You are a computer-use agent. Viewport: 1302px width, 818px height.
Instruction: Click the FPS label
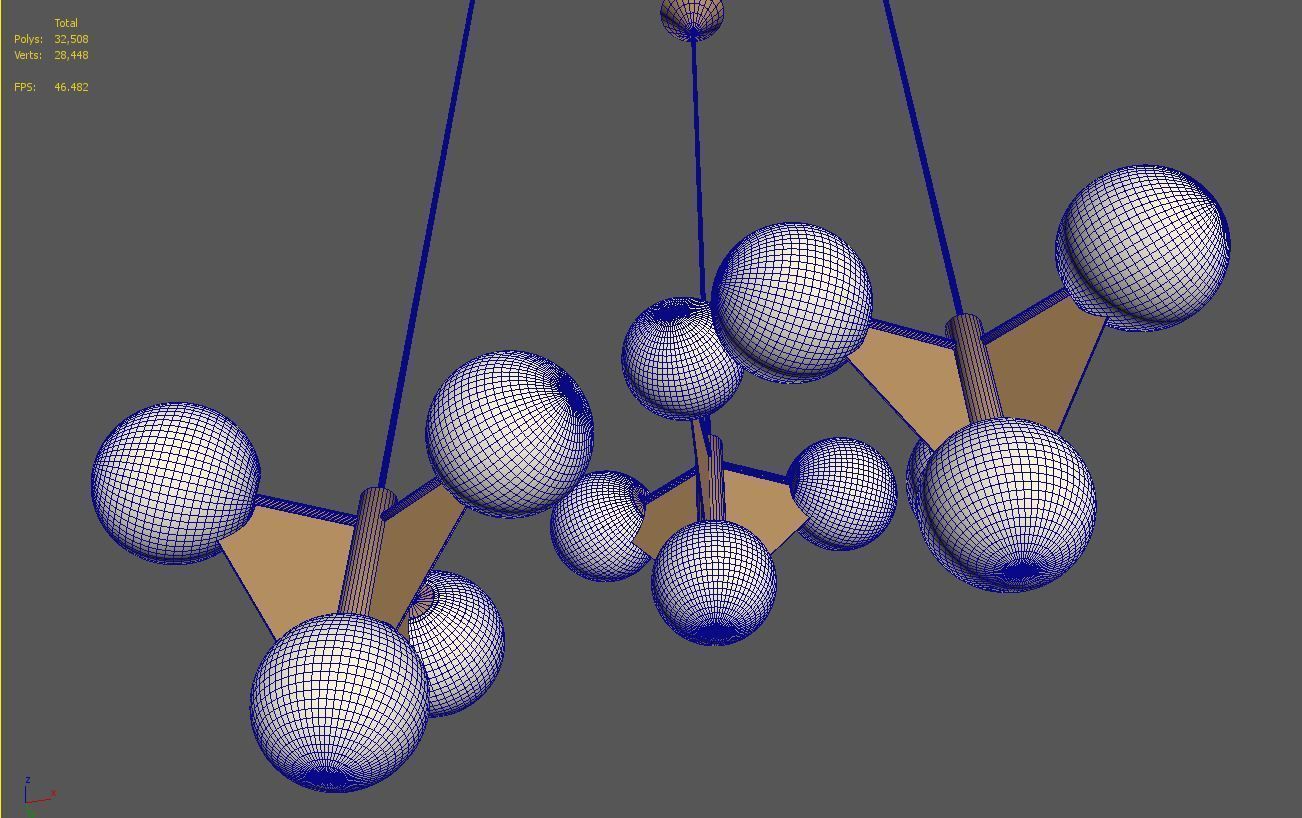25,87
